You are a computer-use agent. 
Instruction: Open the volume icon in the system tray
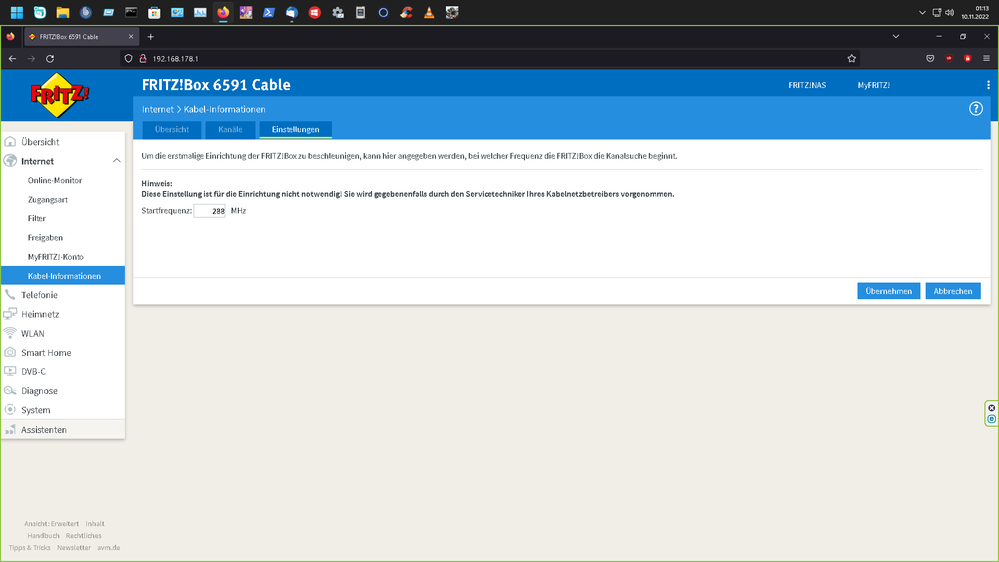click(949, 13)
